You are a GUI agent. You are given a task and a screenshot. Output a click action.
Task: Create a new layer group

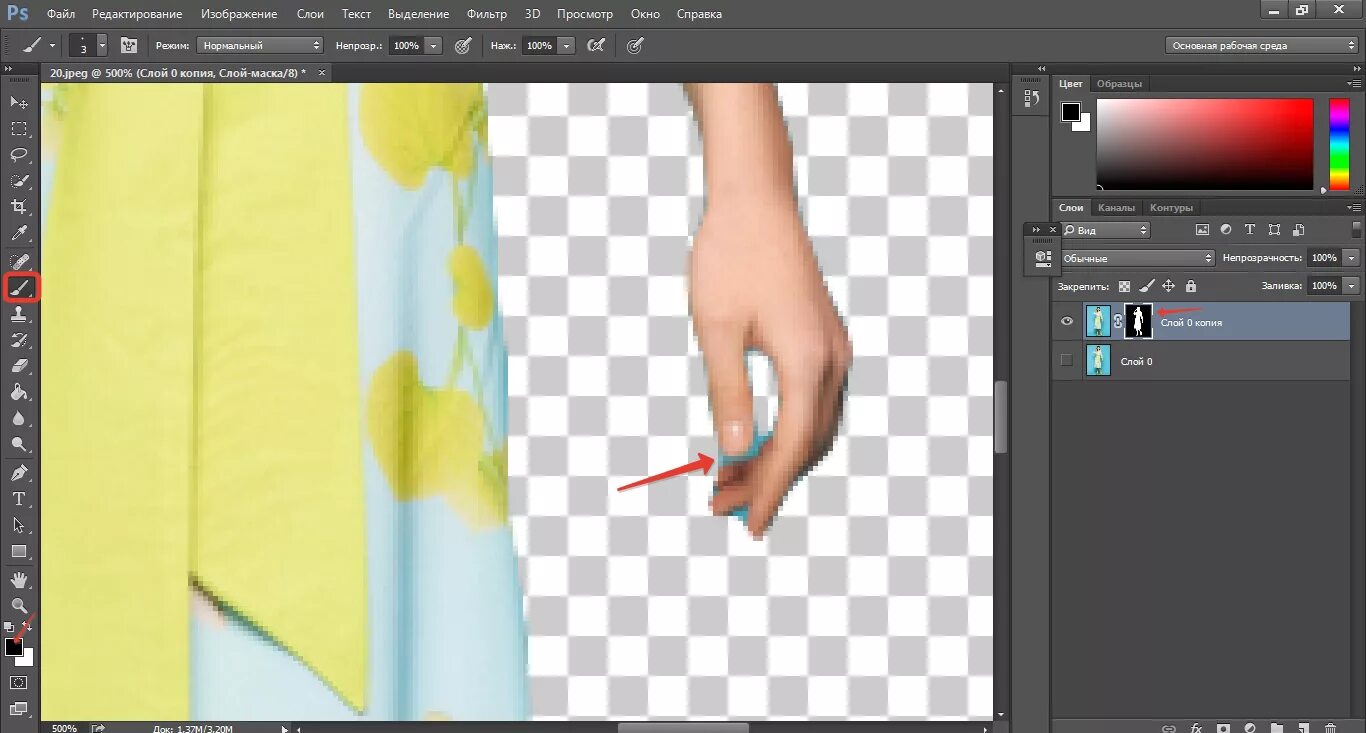coord(1276,728)
